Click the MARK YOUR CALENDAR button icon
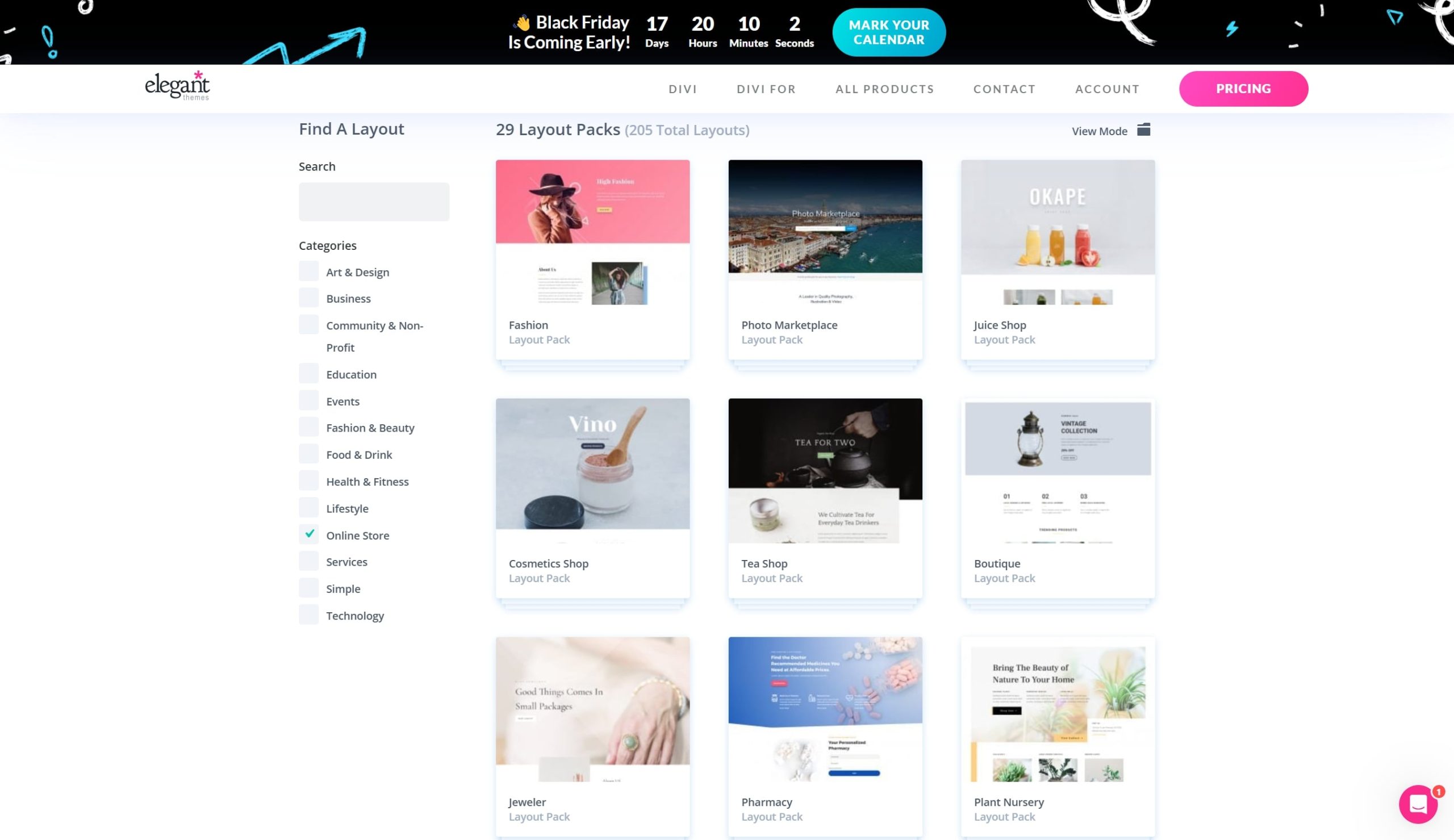Image resolution: width=1454 pixels, height=840 pixels. point(888,32)
